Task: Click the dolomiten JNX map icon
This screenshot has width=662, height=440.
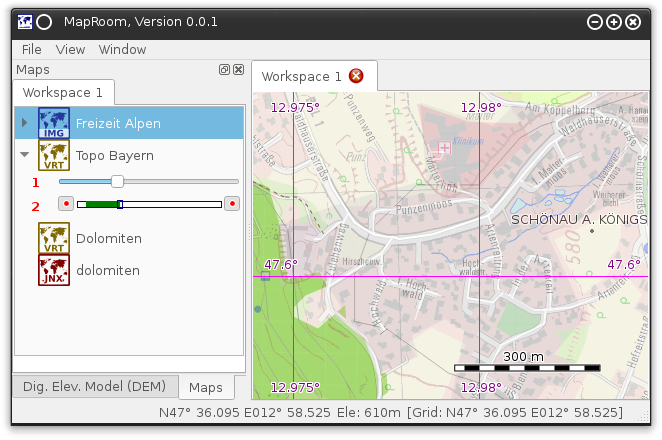Action: pos(54,270)
